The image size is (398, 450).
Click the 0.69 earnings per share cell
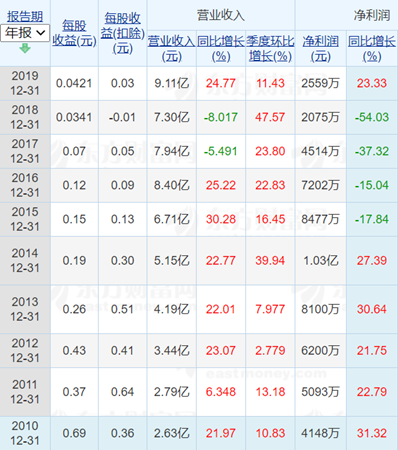74,433
